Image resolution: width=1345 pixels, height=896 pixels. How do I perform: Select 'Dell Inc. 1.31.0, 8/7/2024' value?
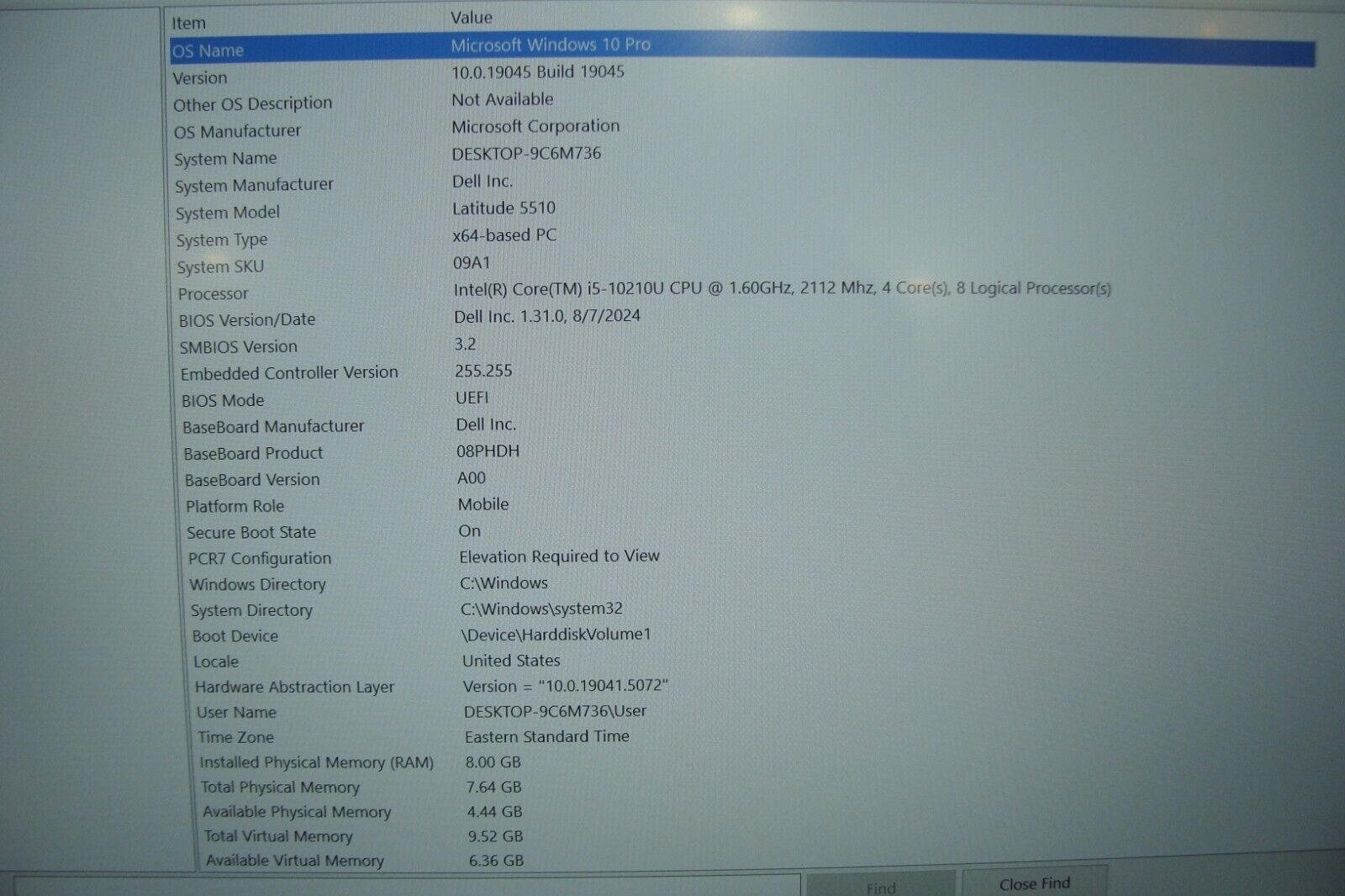coord(547,316)
